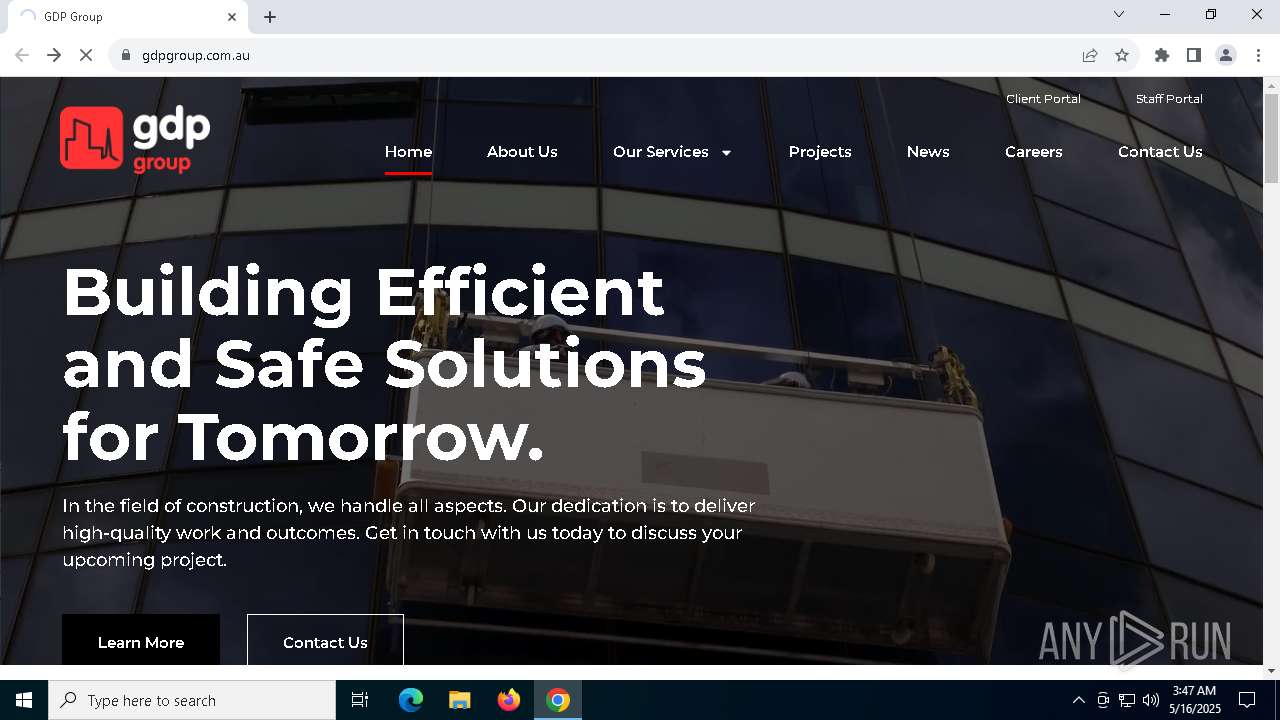
Task: Open network settings tray icon
Action: click(x=1127, y=700)
